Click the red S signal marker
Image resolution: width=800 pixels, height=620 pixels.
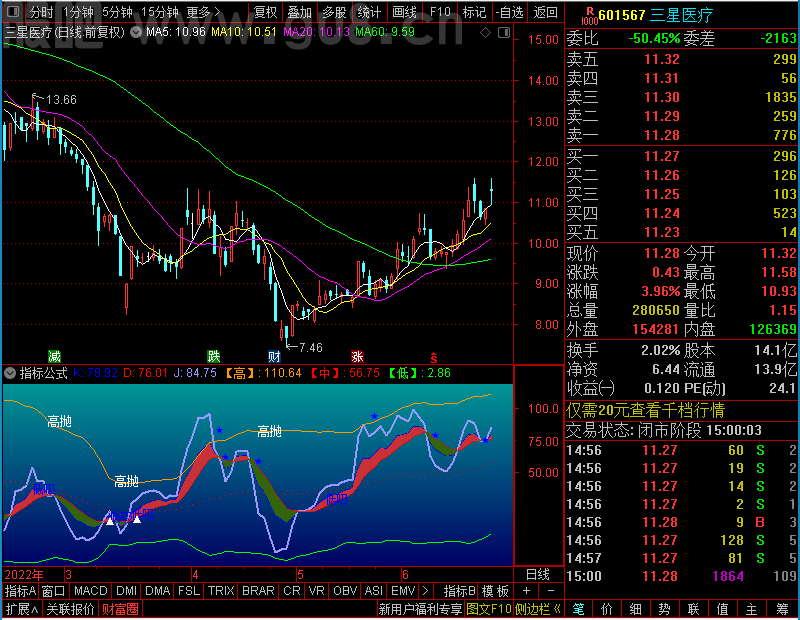434,357
